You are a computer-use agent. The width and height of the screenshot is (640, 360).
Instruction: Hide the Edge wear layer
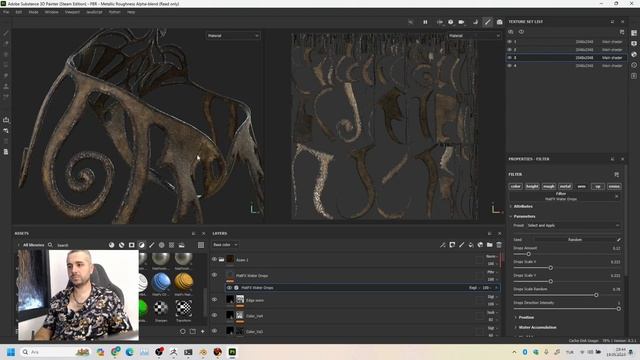[x=214, y=300]
